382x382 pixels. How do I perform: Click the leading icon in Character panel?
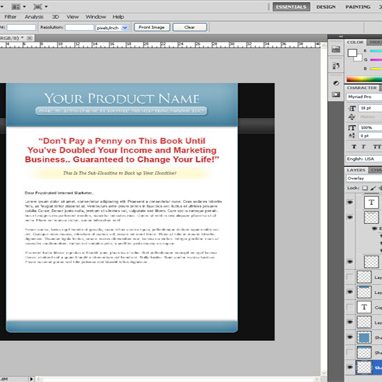coord(352,117)
